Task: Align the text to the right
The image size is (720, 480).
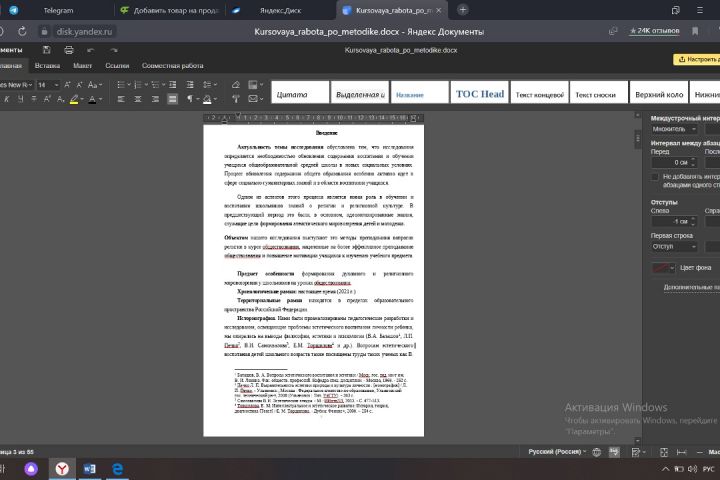Action: tap(155, 99)
